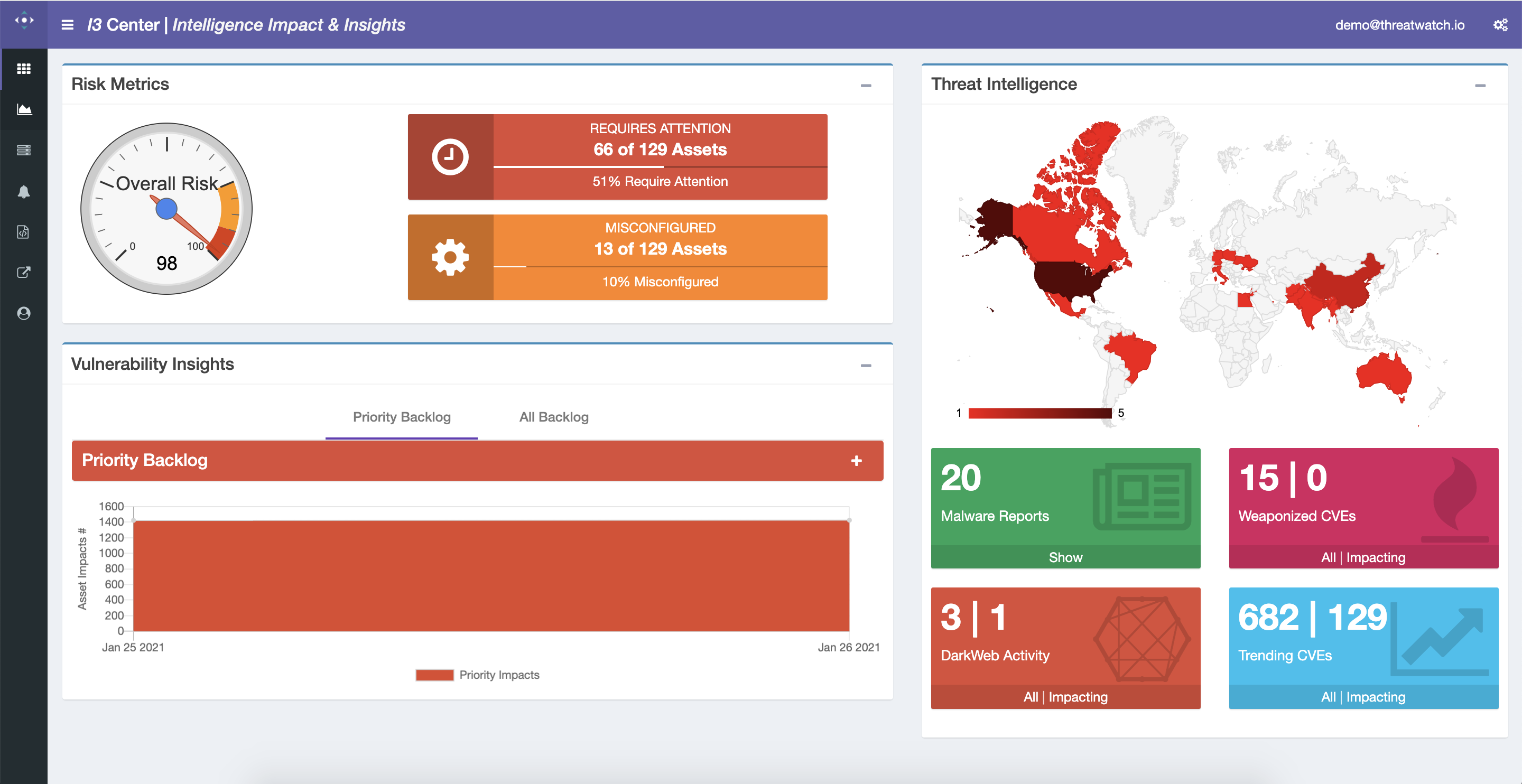Collapse the Risk Metrics panel
This screenshot has height=784, width=1522.
pos(866,86)
